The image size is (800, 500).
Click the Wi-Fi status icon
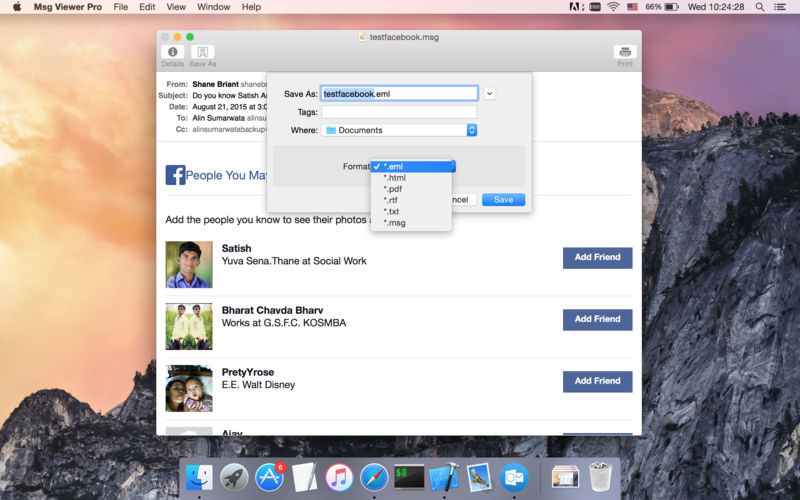(613, 7)
